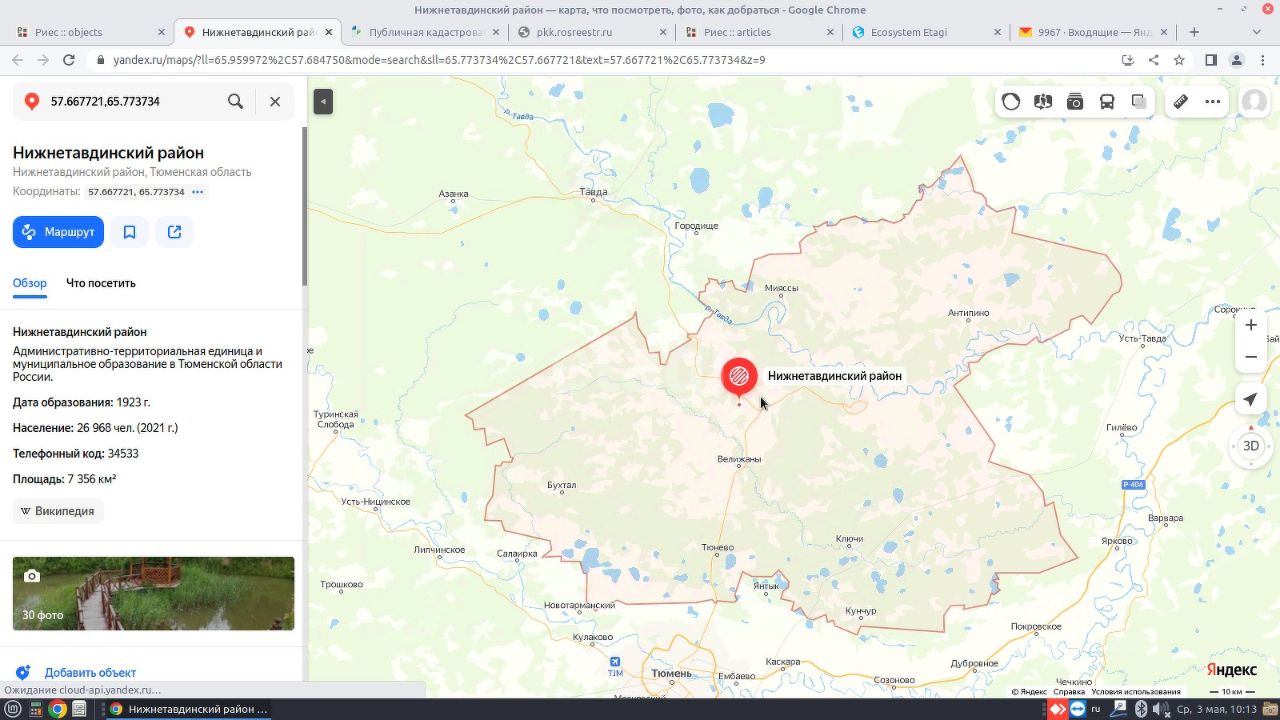
Task: Toggle the 3D map tilt
Action: point(1250,446)
